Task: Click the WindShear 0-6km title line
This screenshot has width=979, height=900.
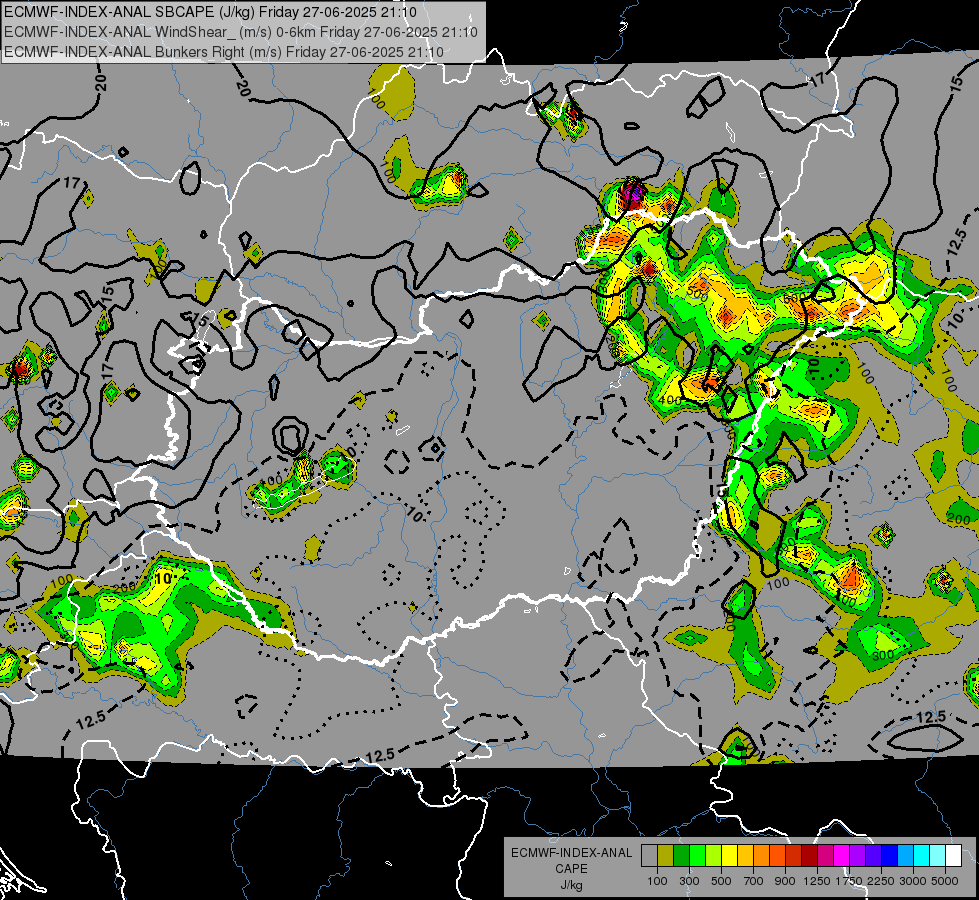Action: click(240, 32)
